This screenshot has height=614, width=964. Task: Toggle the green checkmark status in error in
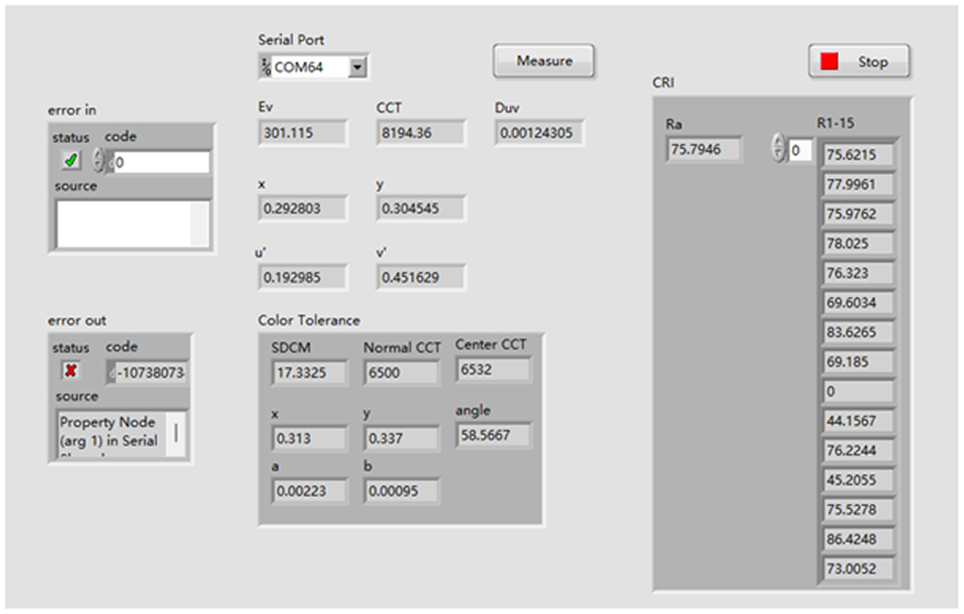[x=71, y=161]
